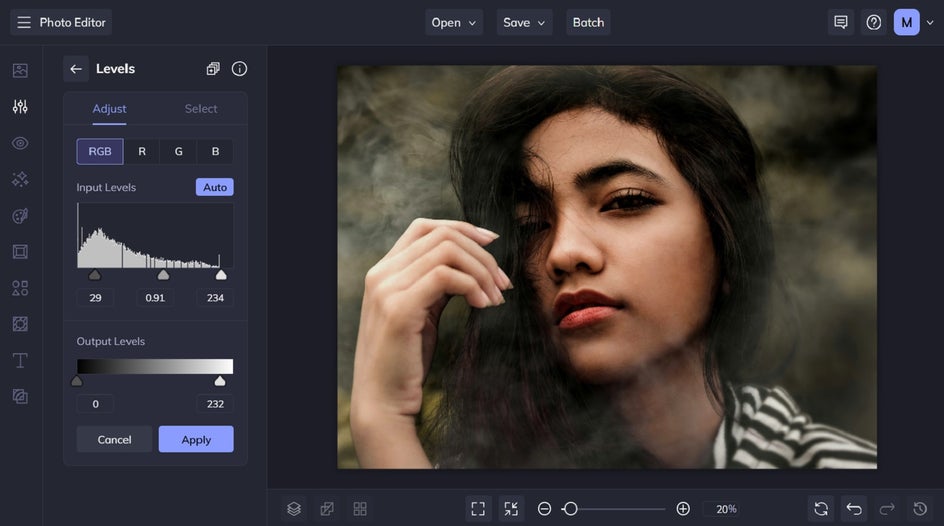
Task: Switch to the Select tab
Action: point(201,109)
